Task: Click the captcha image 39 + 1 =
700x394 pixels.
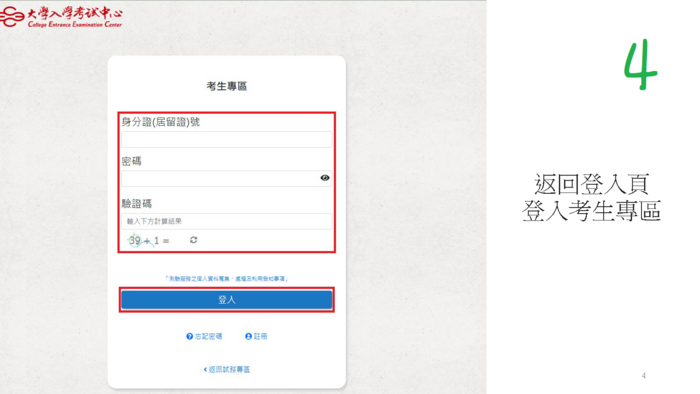Action: [x=149, y=241]
